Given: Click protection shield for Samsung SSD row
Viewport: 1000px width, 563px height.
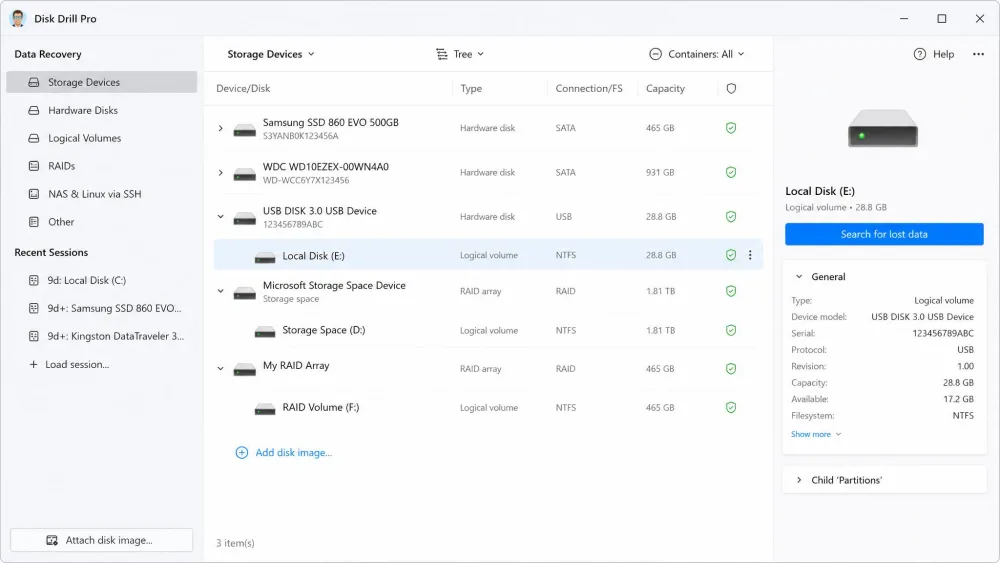Looking at the screenshot, I should 731,128.
